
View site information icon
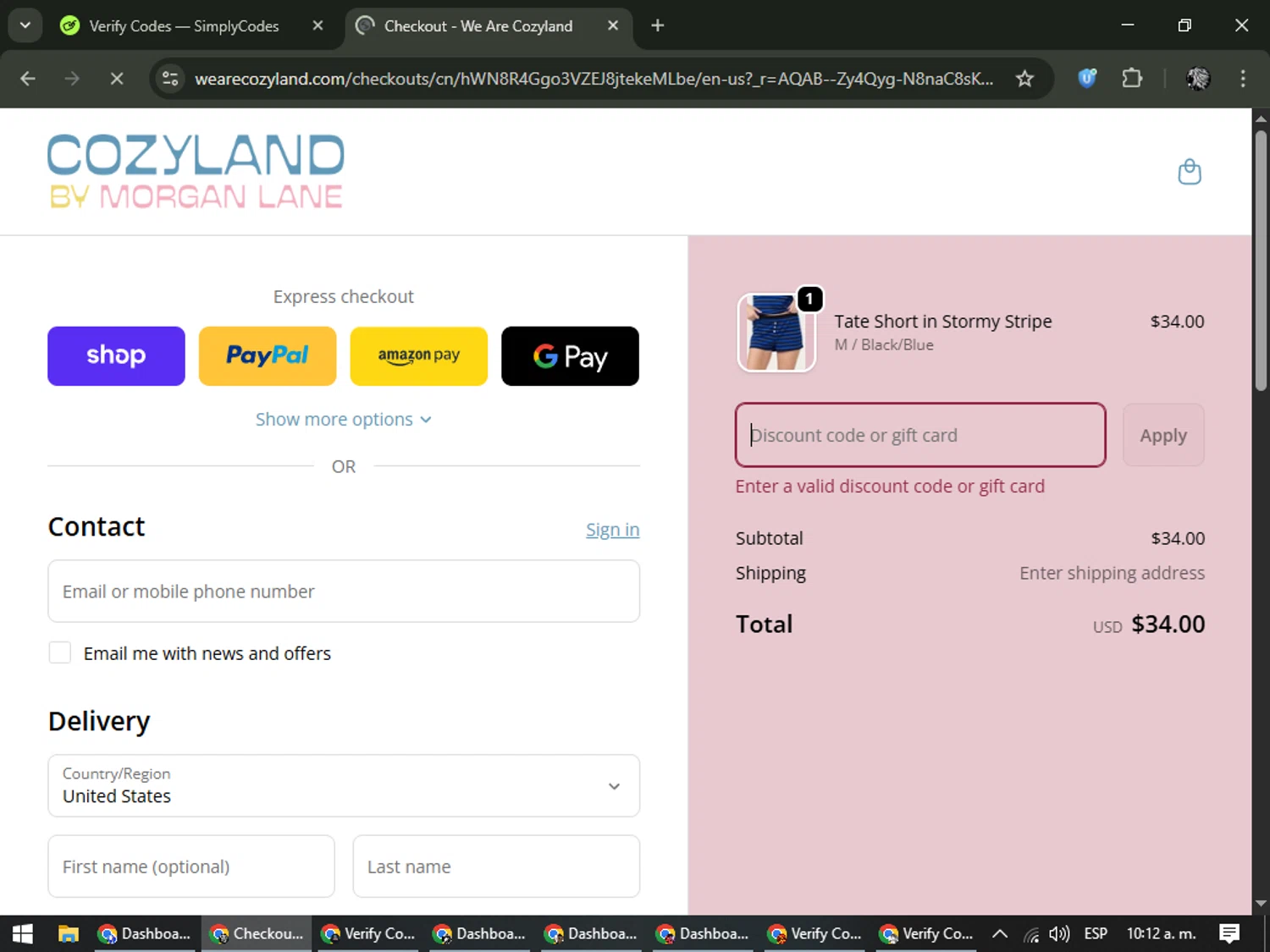(x=170, y=79)
